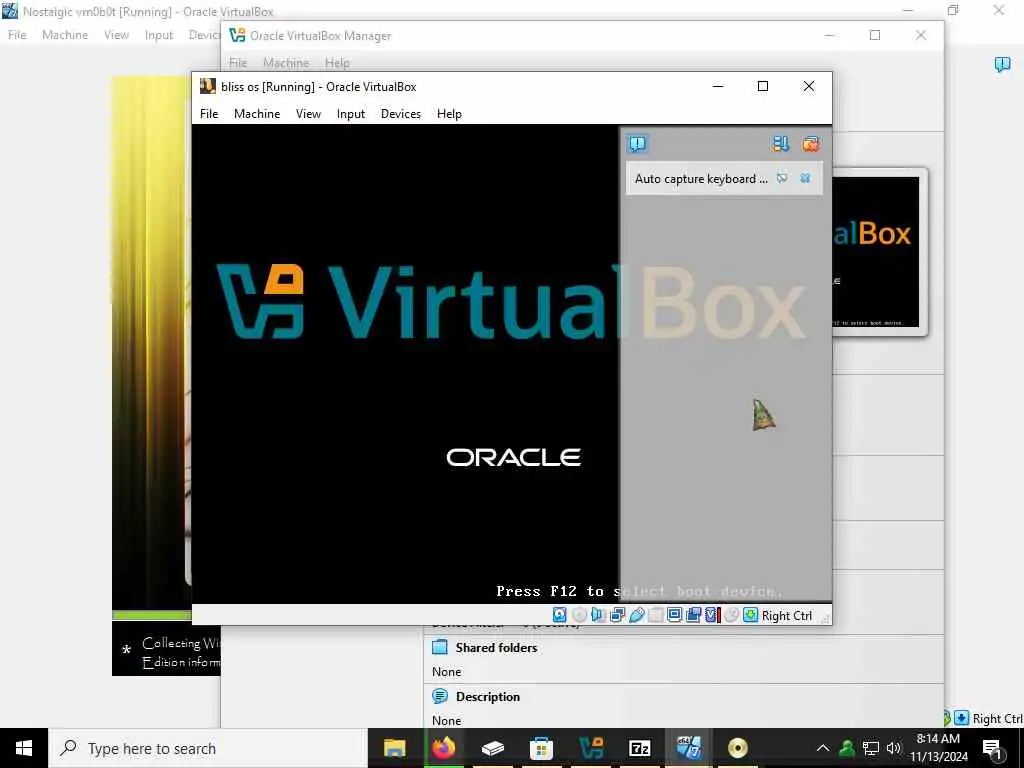1024x768 pixels.
Task: Open Firefox from the taskbar
Action: [x=443, y=748]
